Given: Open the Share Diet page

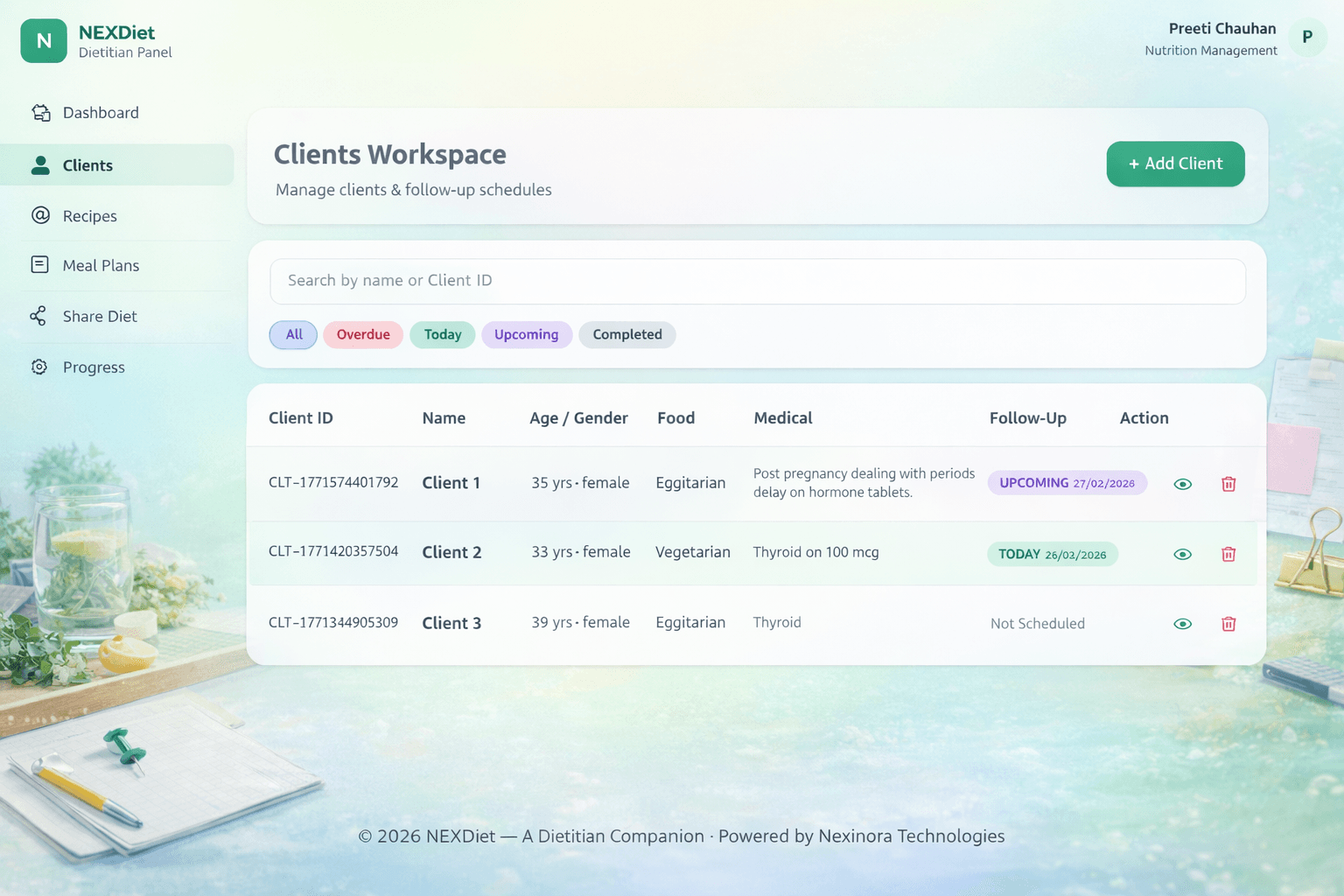Looking at the screenshot, I should tap(100, 317).
